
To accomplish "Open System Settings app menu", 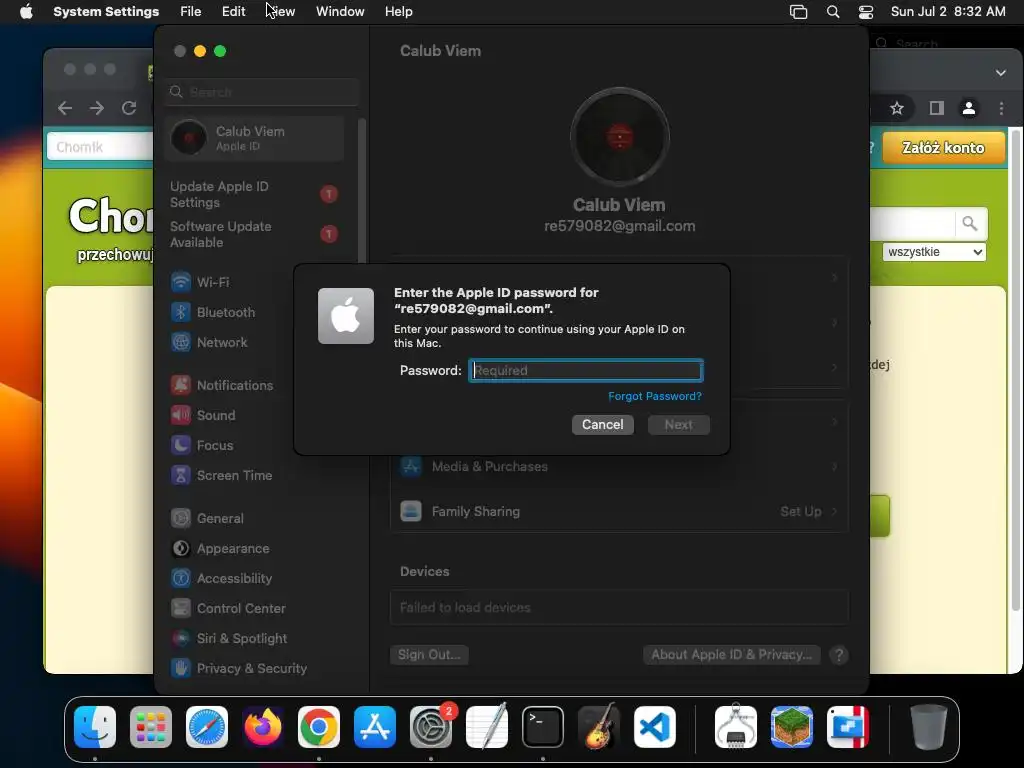I will click(106, 12).
